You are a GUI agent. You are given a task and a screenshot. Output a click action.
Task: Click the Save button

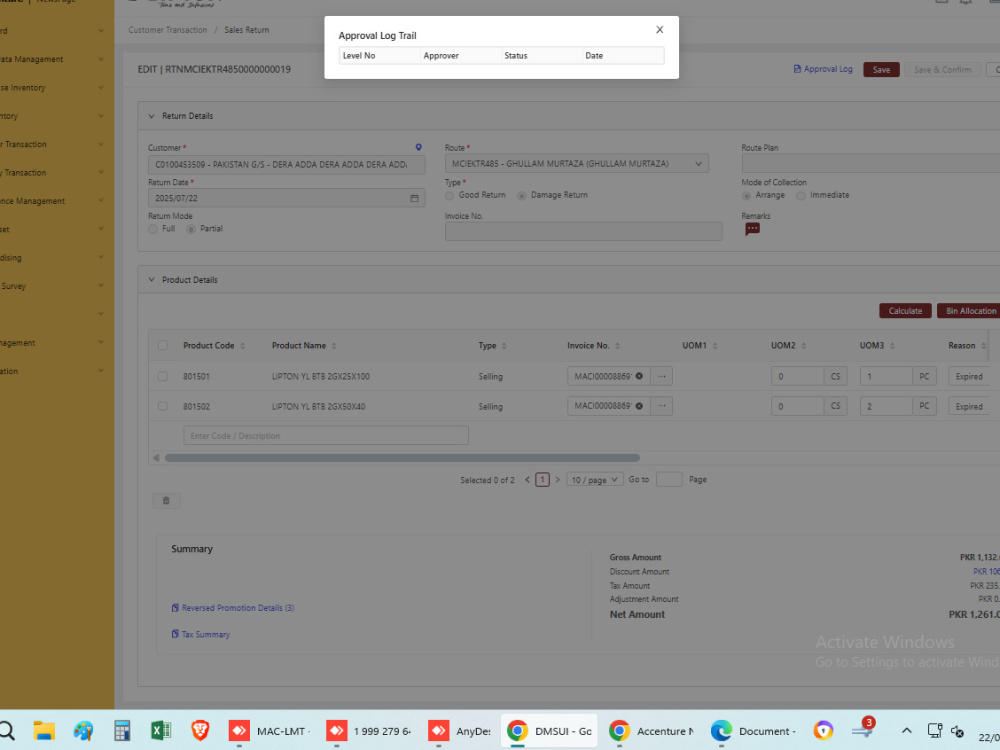[881, 70]
